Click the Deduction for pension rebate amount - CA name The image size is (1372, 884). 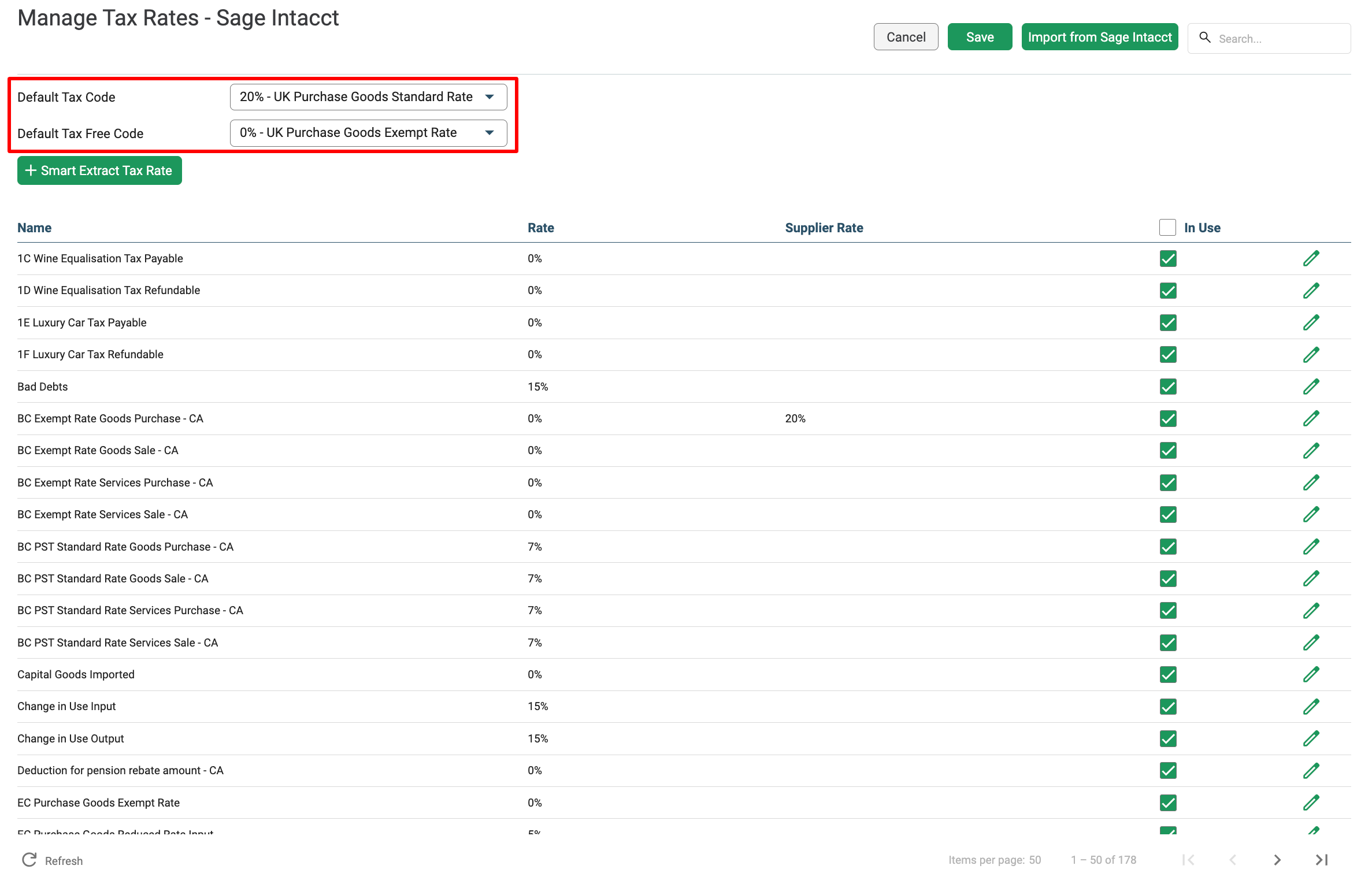[x=120, y=770]
